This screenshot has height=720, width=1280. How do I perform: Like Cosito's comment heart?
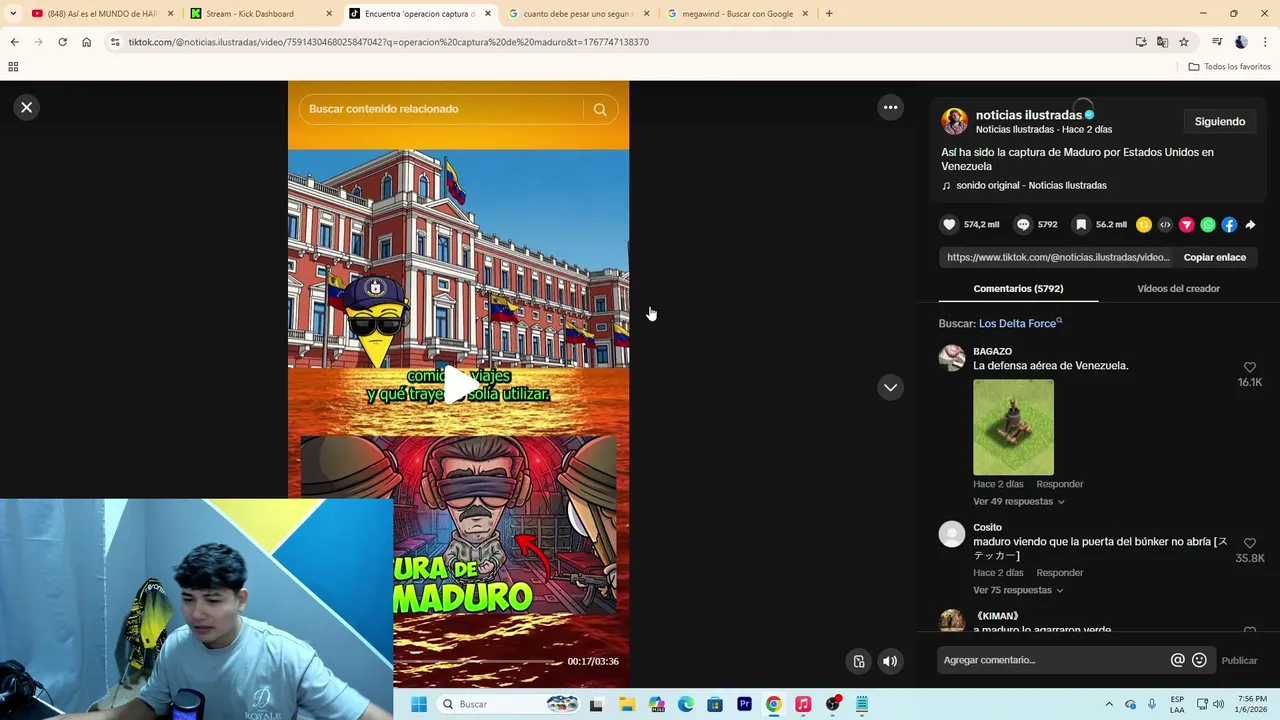(1249, 543)
